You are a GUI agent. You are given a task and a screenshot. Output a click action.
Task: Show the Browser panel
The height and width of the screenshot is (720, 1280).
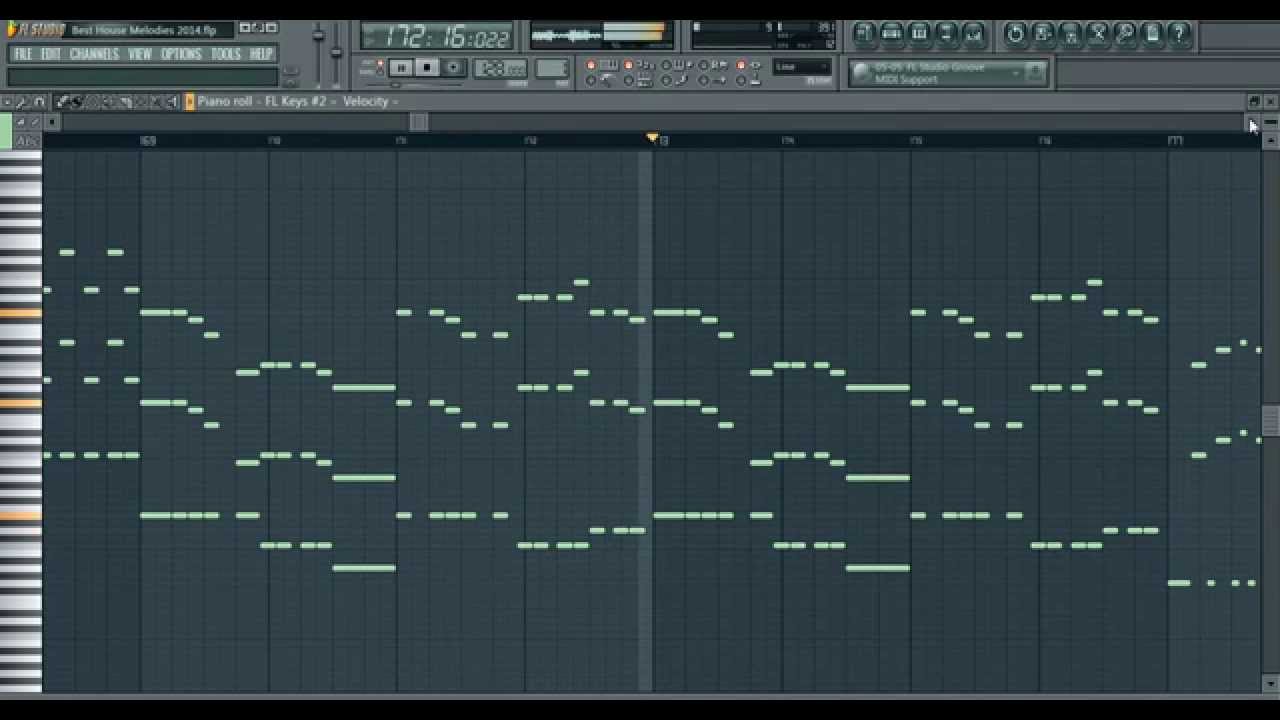(x=947, y=34)
